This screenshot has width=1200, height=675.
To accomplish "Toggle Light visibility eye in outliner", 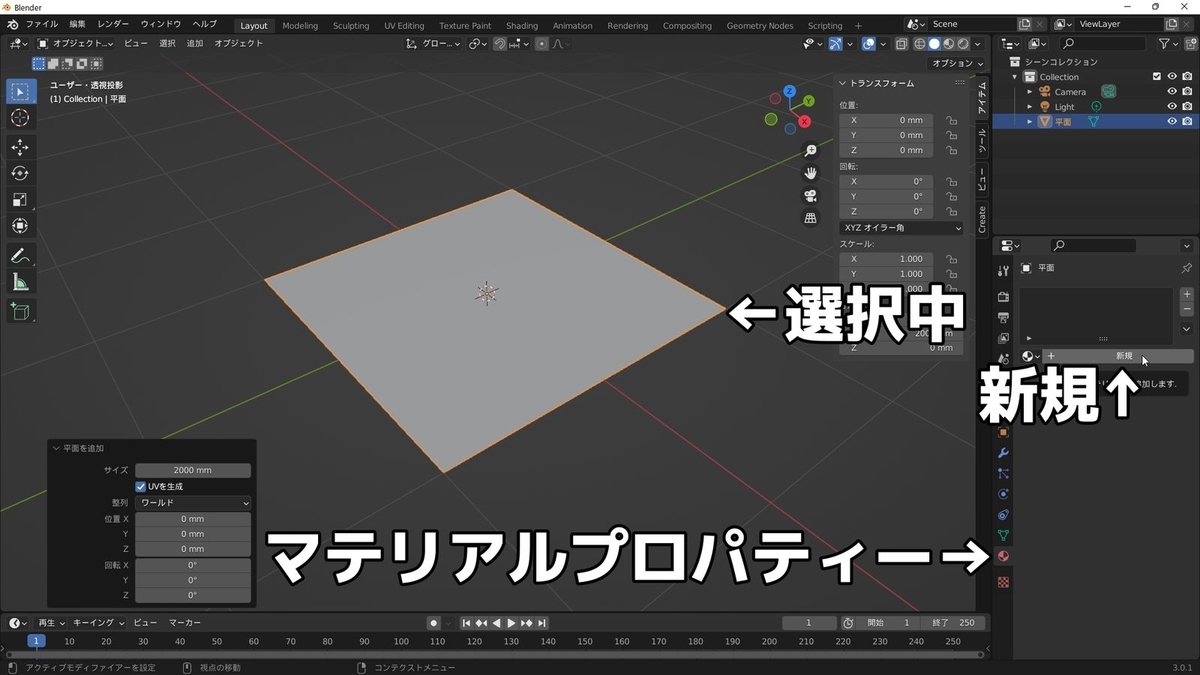I will tap(1172, 106).
